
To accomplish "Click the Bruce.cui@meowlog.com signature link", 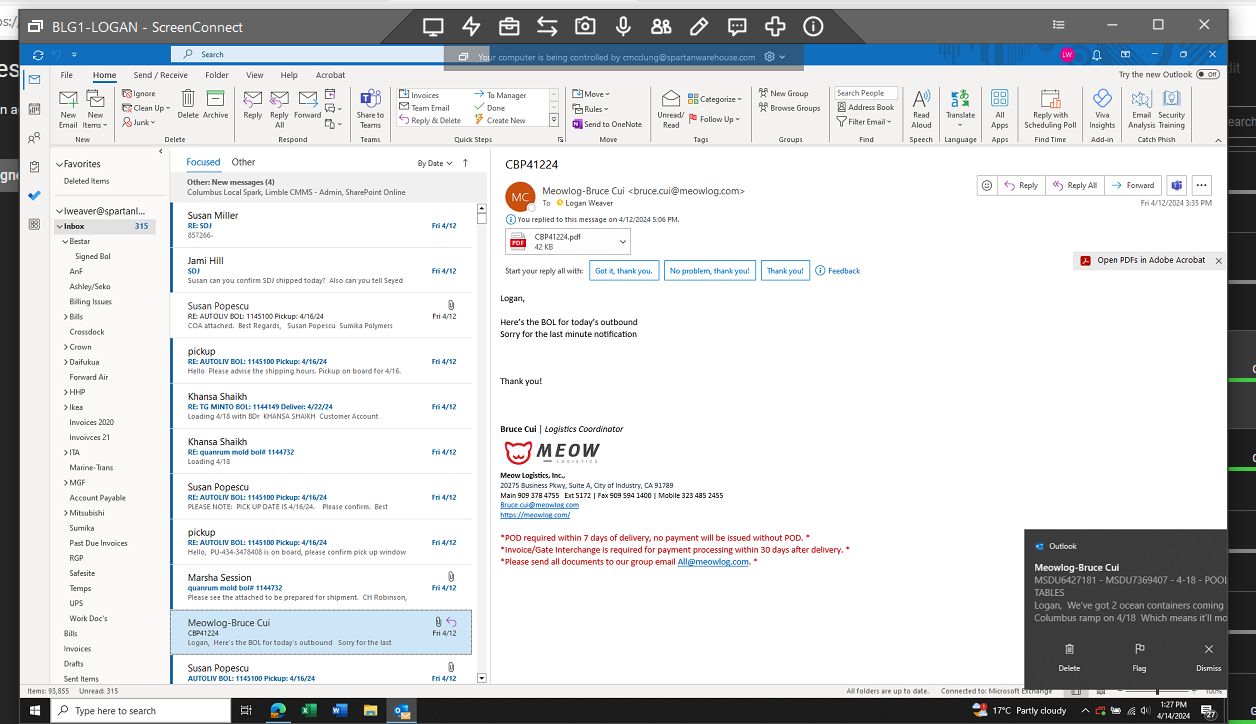I will 539,505.
